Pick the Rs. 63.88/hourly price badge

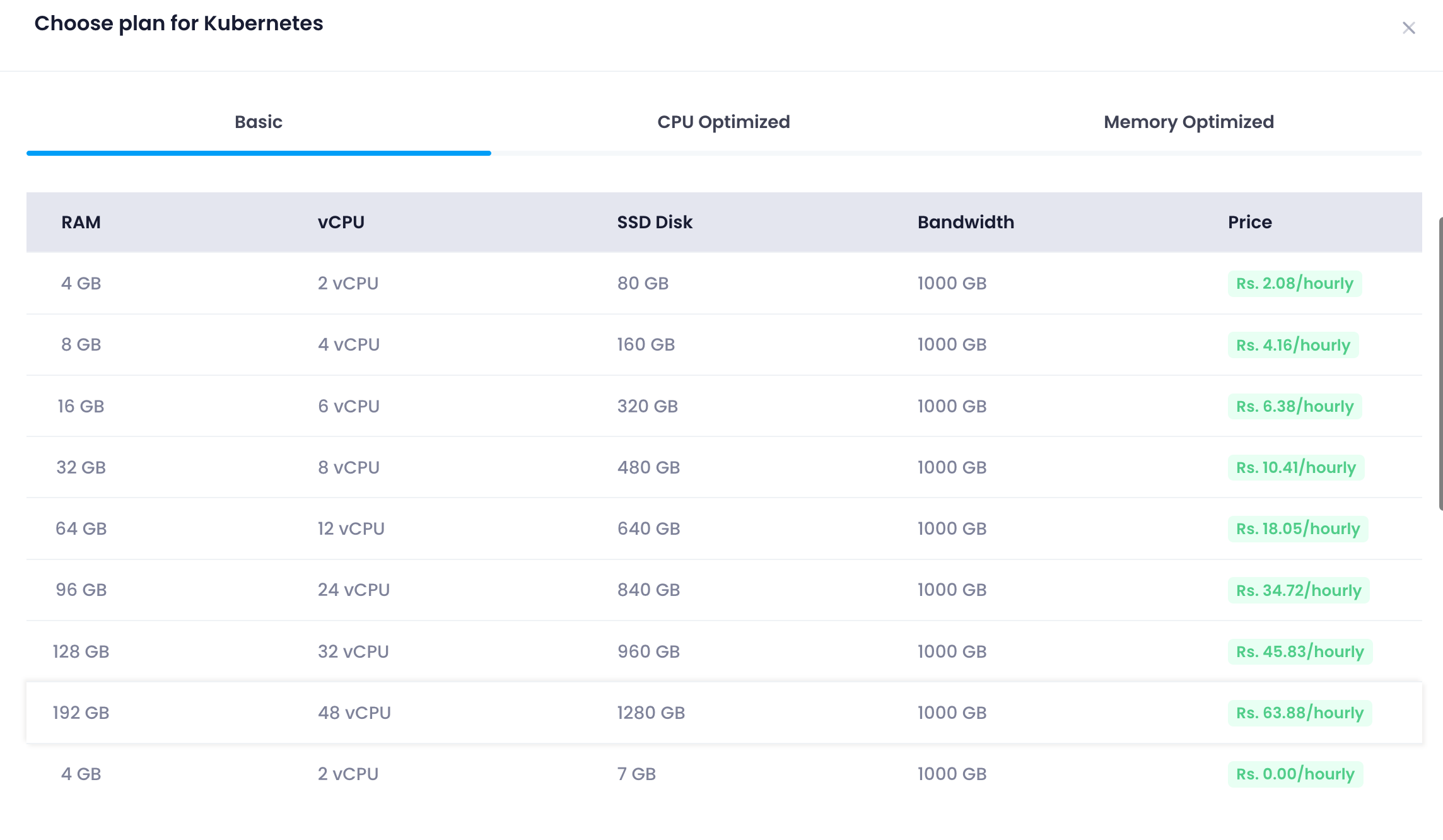(1300, 713)
